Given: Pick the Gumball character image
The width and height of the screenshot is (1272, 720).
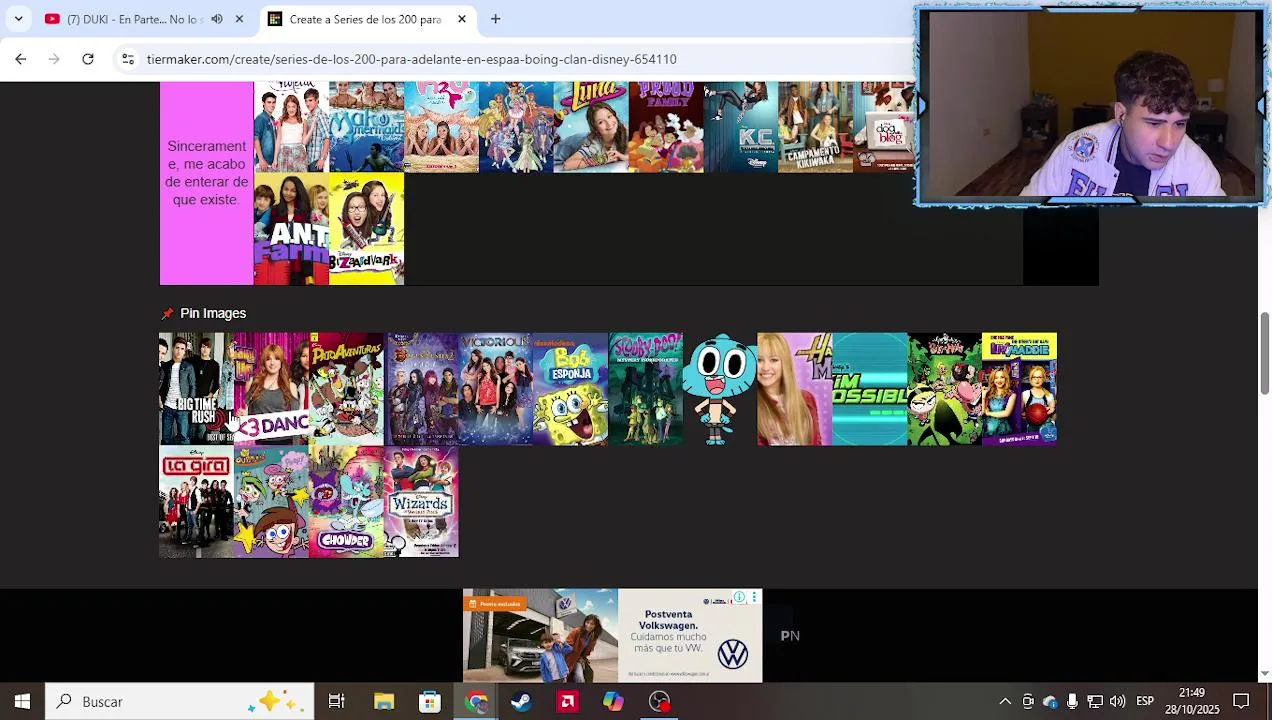Looking at the screenshot, I should [x=720, y=389].
